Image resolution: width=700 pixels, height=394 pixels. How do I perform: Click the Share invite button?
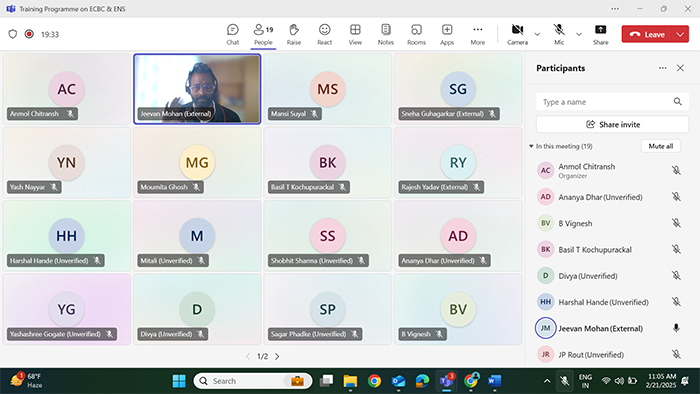pyautogui.click(x=612, y=124)
